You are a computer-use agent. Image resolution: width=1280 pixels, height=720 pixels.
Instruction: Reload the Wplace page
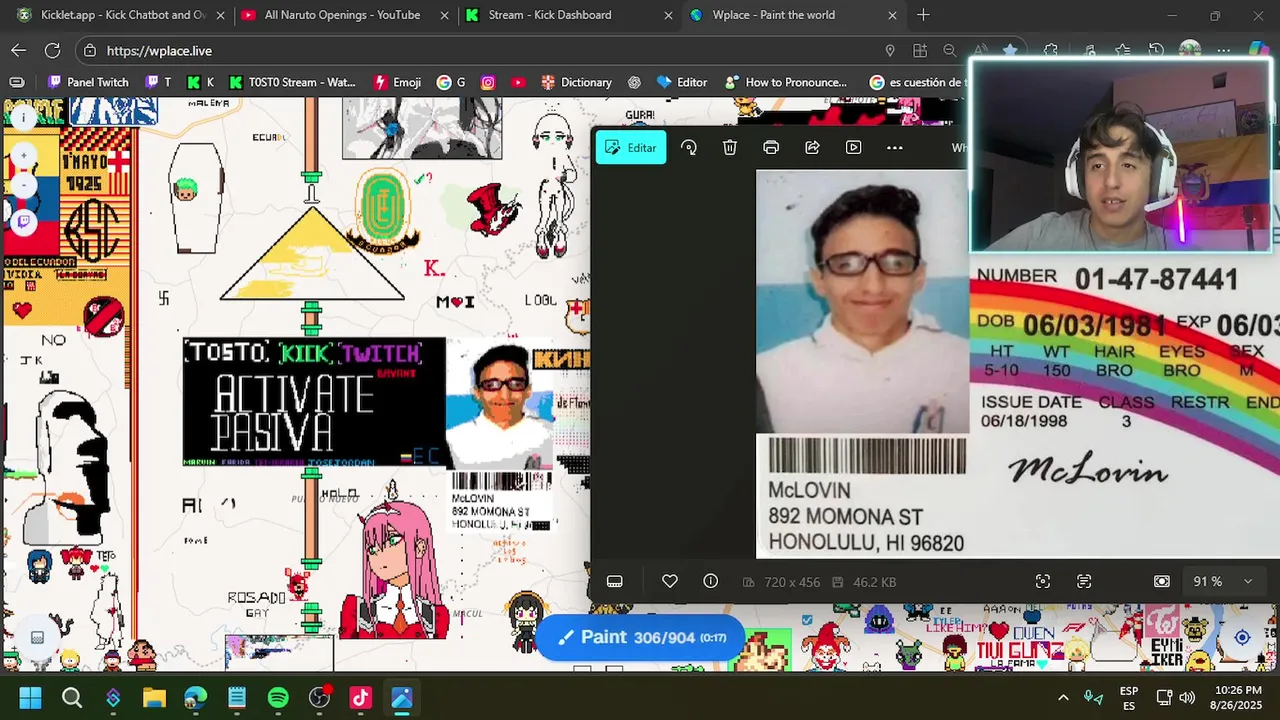pyautogui.click(x=52, y=50)
